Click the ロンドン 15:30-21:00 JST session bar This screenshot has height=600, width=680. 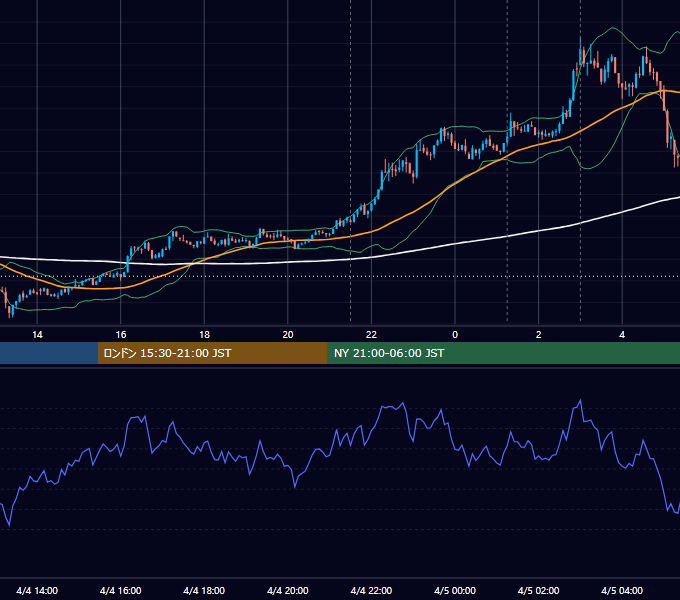pos(212,353)
